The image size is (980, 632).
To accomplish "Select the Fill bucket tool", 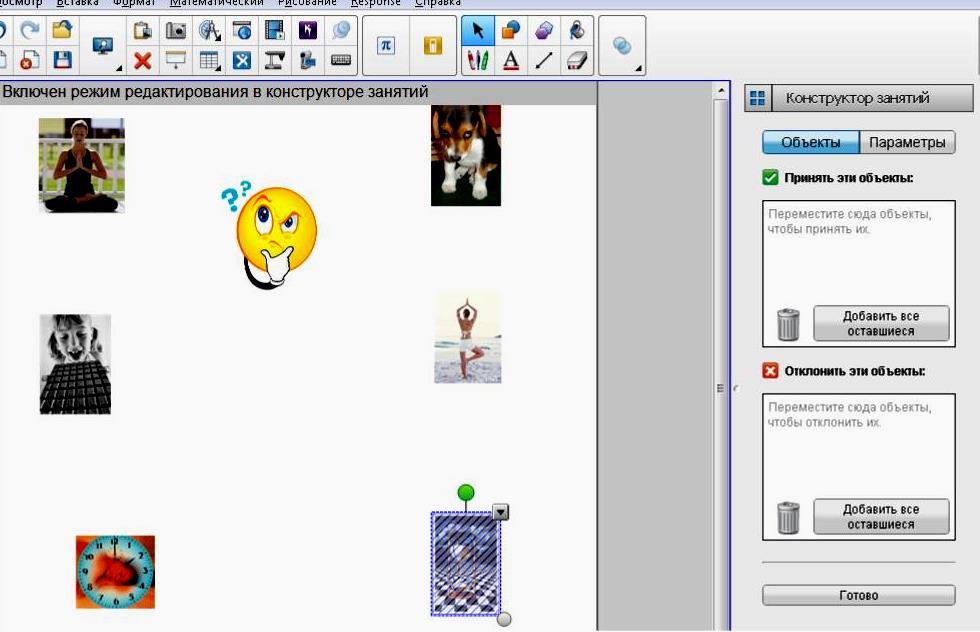I will tap(577, 29).
